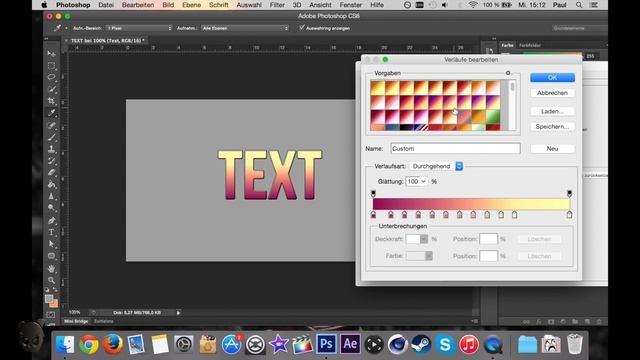Select the Quick Selection tool
This screenshot has width=640, height=360.
tap(51, 89)
